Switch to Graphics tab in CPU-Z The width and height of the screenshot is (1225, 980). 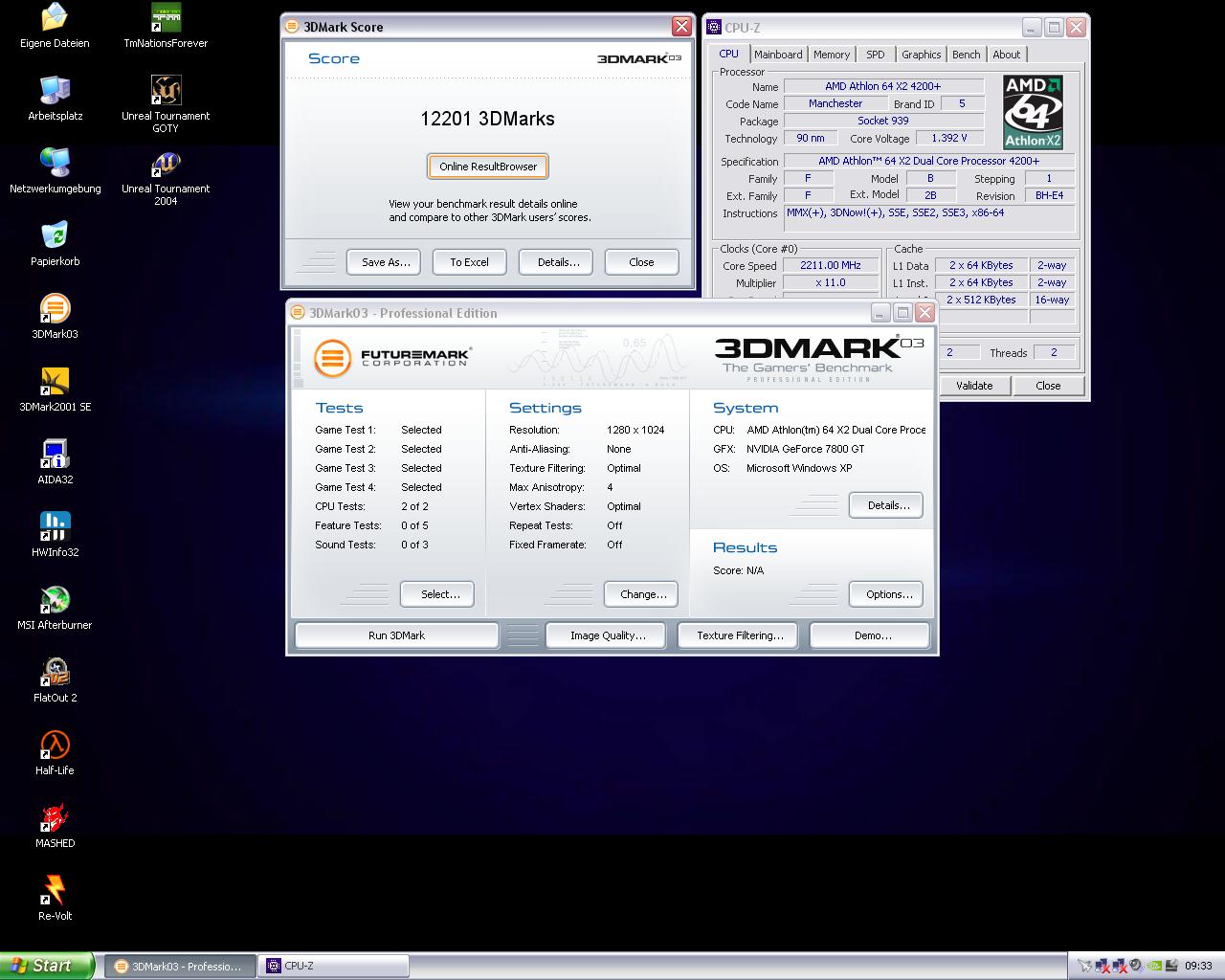click(x=921, y=55)
